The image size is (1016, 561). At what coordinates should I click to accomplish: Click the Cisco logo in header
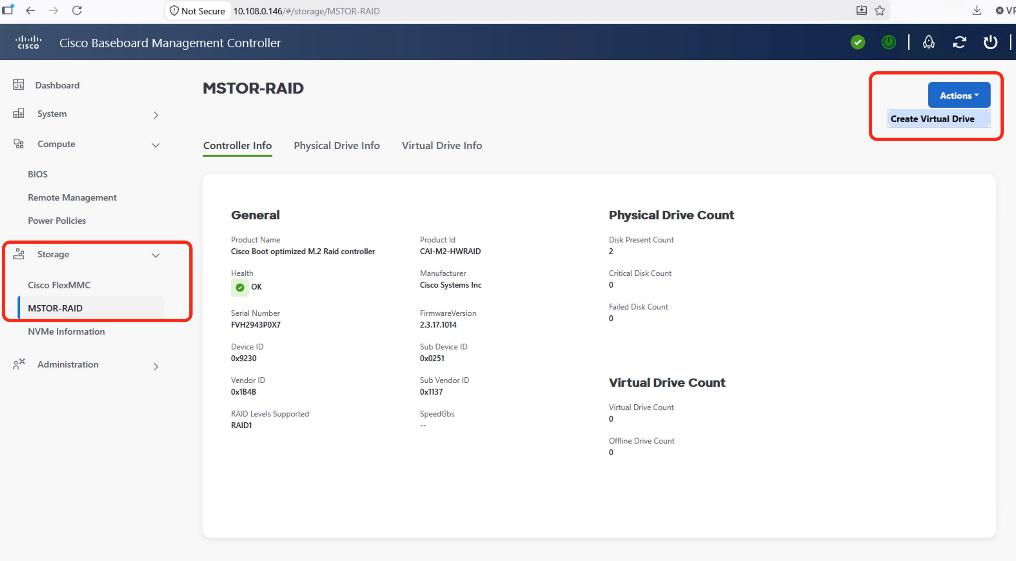coord(29,43)
